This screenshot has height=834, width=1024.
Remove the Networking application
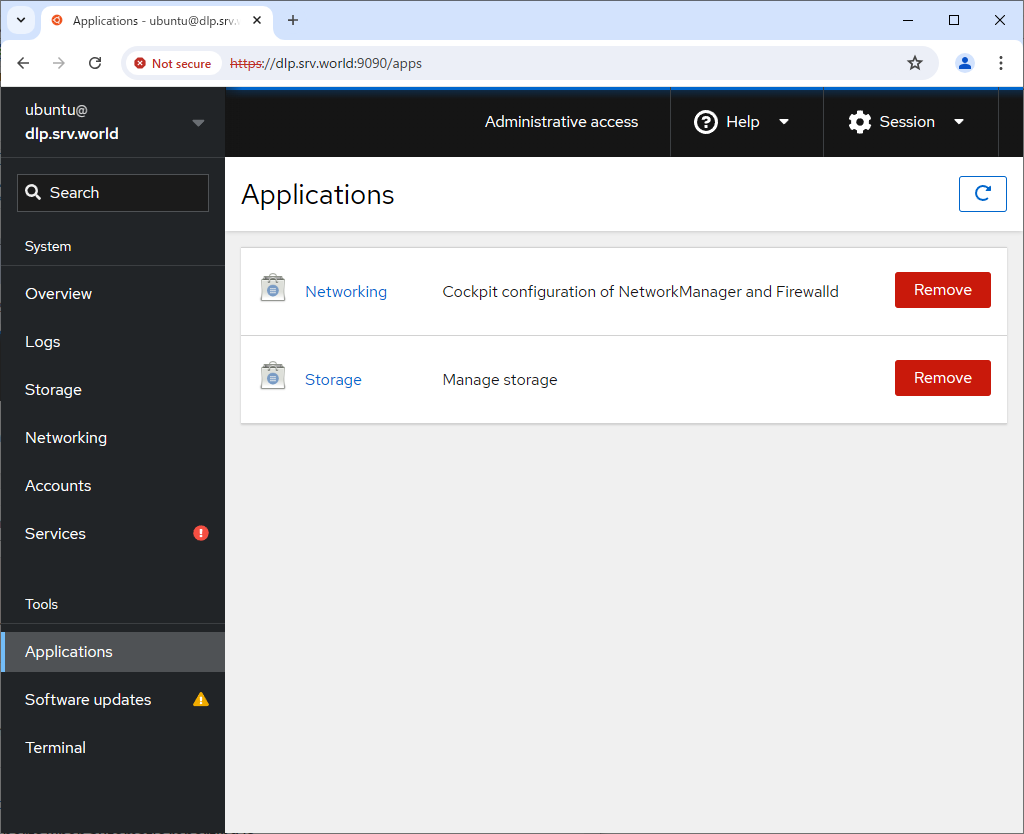(942, 290)
